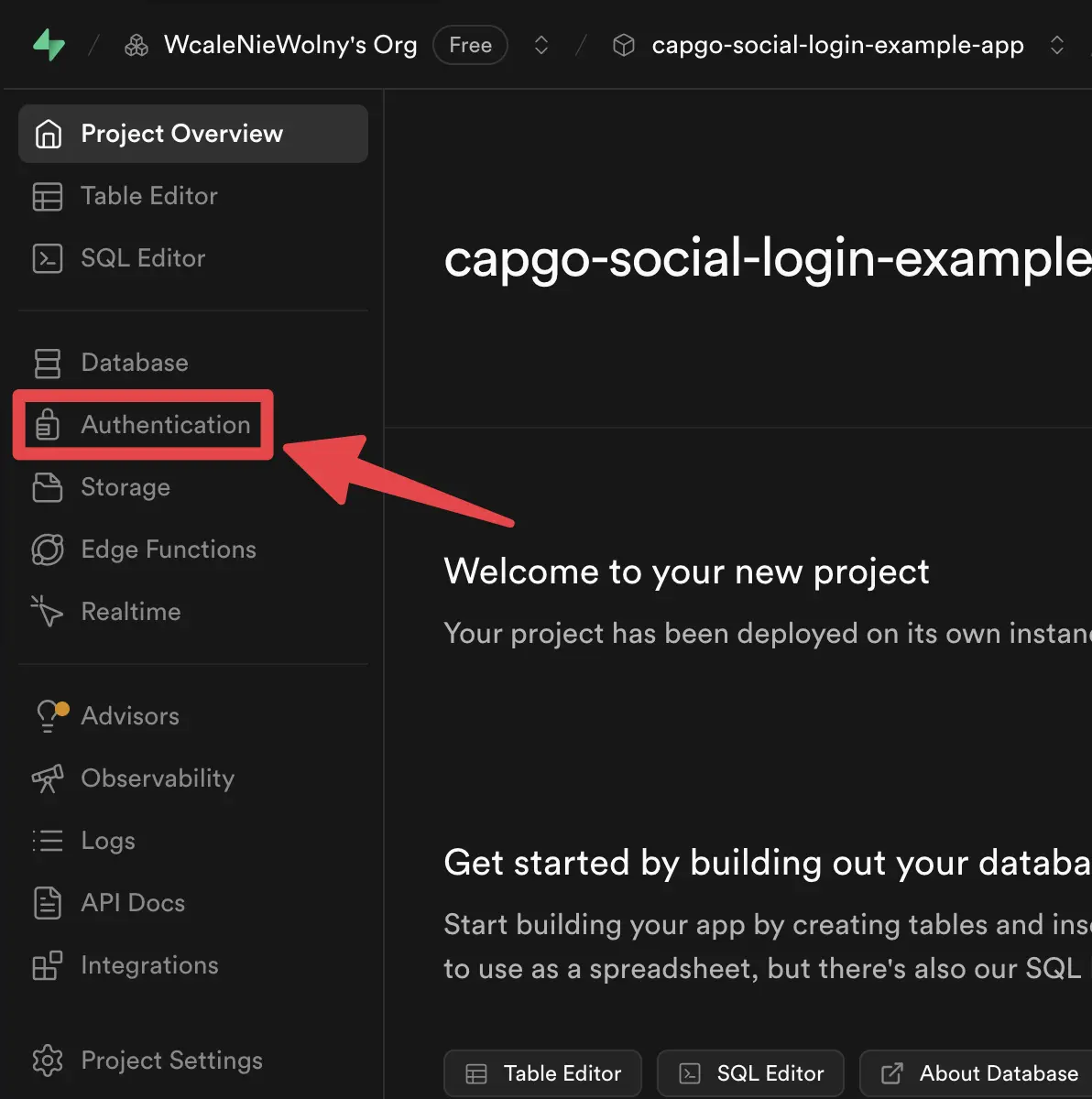Open the Integrations sidebar entry
This screenshot has width=1092, height=1099.
tap(149, 965)
